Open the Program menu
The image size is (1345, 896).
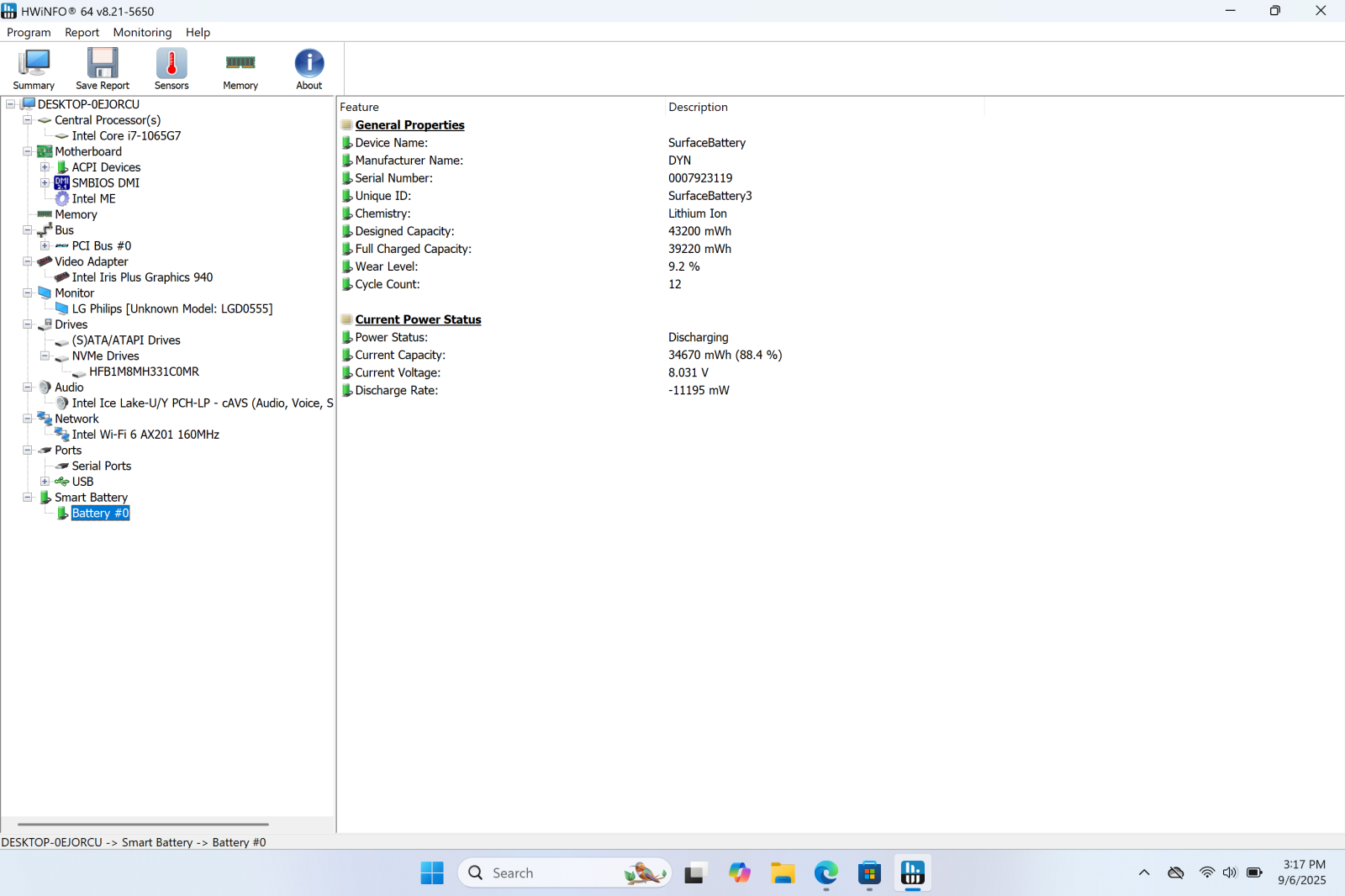(x=29, y=32)
